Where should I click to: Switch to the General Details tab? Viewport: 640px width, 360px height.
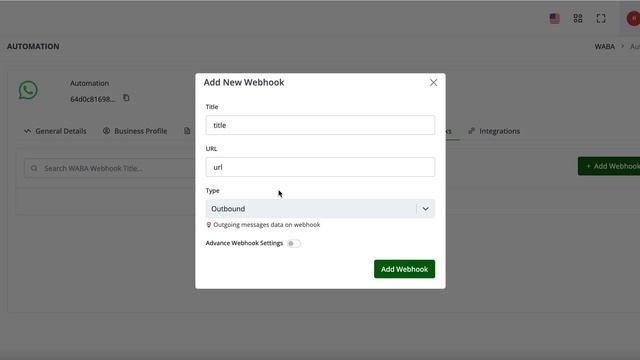(55, 131)
